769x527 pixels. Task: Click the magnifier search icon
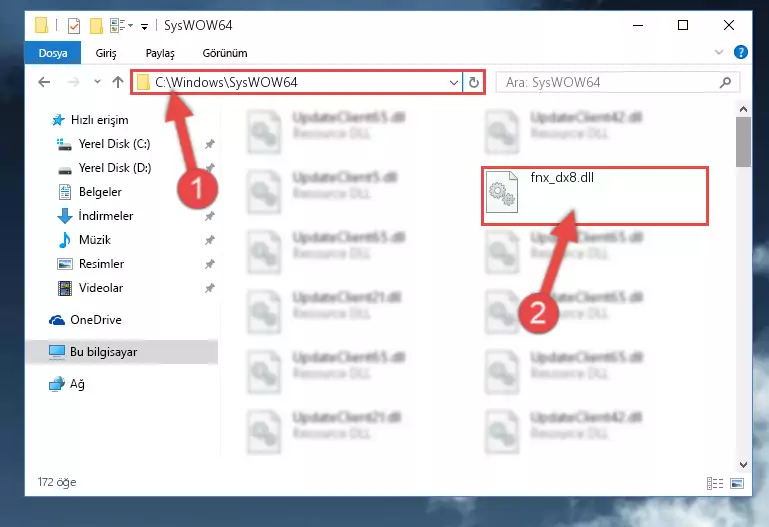725,82
